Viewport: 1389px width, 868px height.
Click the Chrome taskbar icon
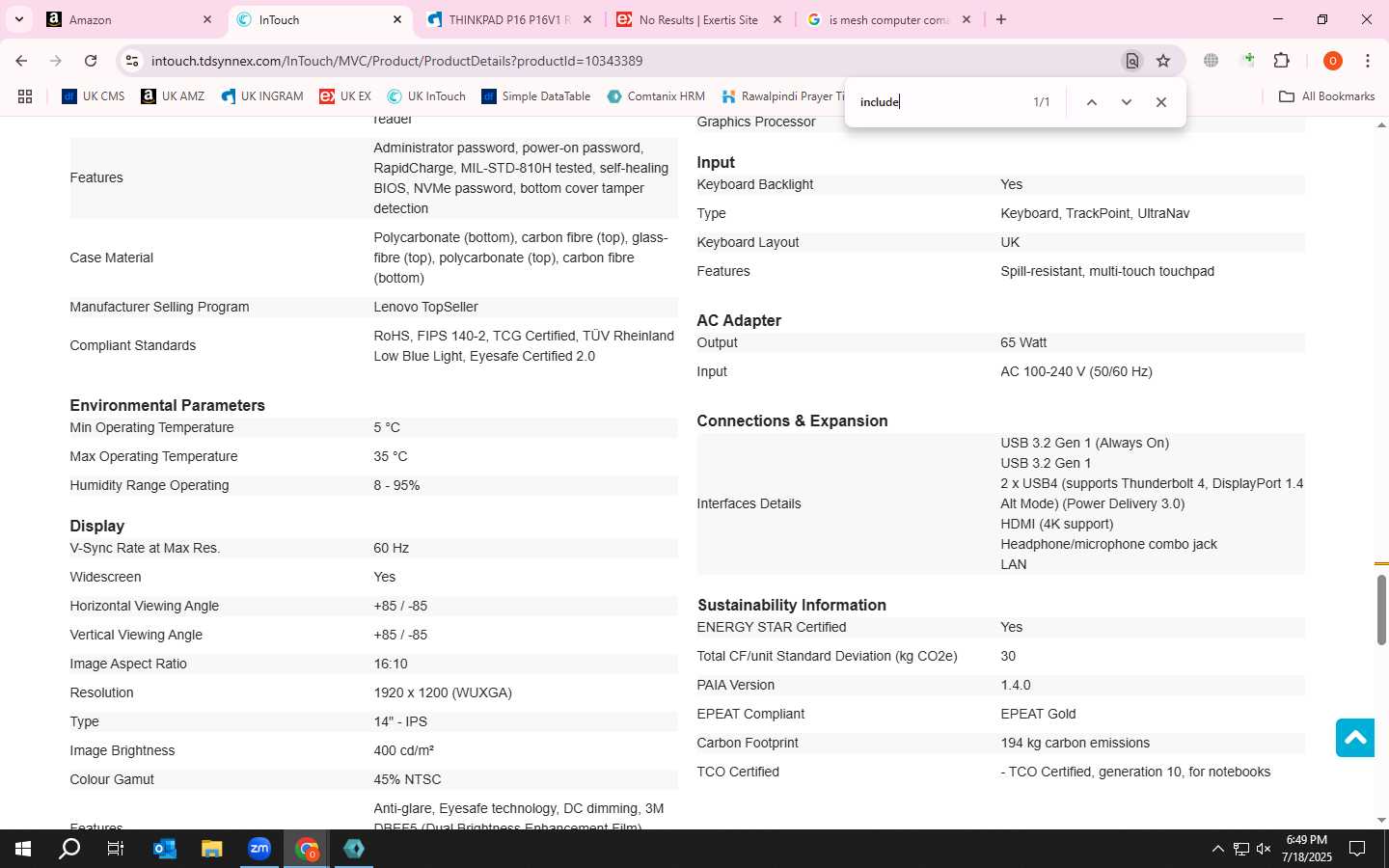[x=307, y=849]
